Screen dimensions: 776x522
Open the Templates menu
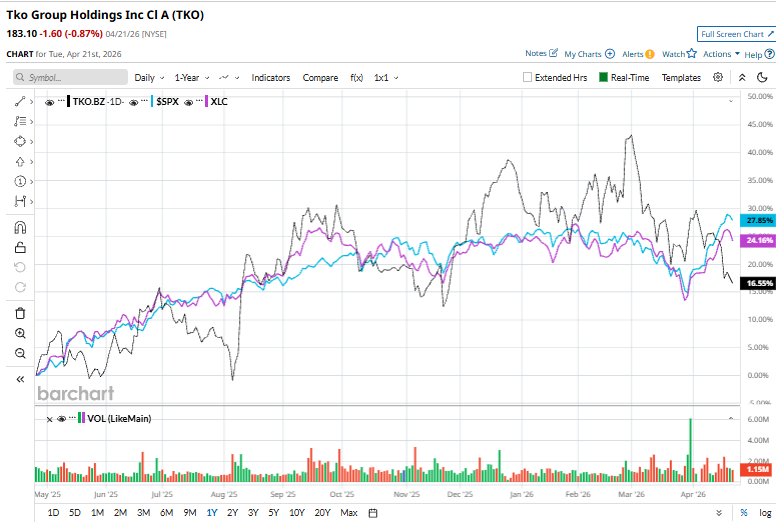(x=681, y=78)
